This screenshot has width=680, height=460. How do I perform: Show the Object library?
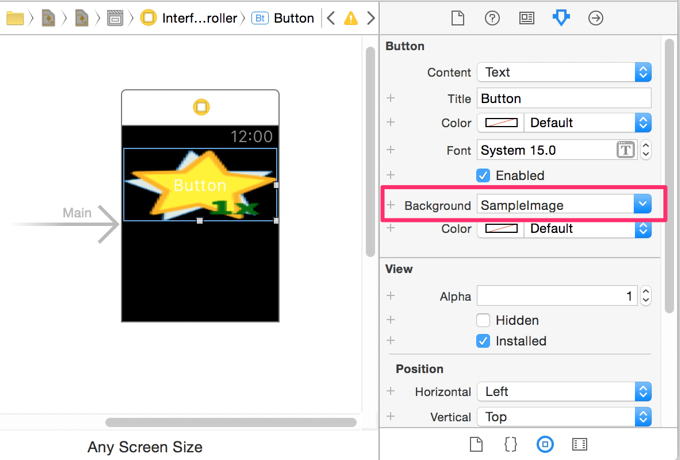point(545,444)
